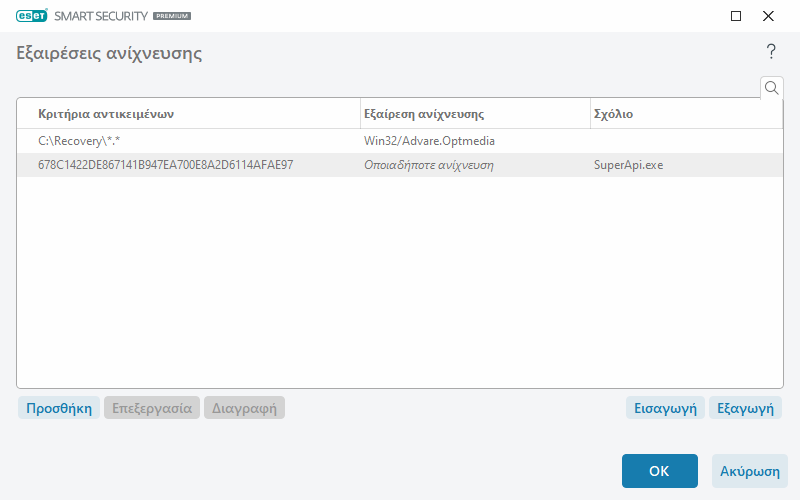The width and height of the screenshot is (800, 500).
Task: Click the PREMIUM badge in title bar
Action: (172, 16)
